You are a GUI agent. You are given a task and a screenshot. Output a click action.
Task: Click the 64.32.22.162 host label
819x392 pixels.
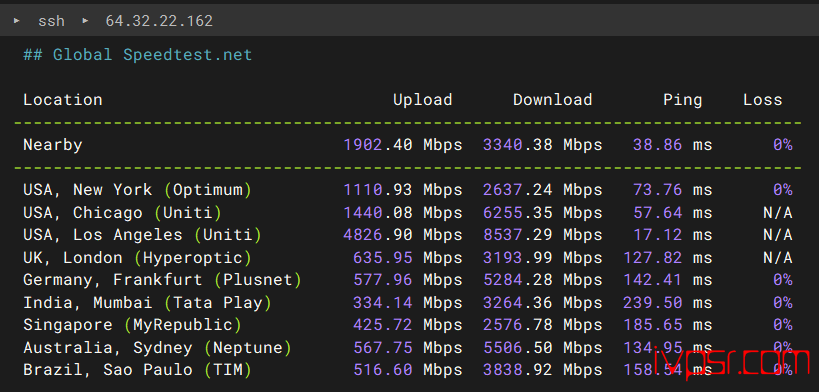(x=159, y=21)
